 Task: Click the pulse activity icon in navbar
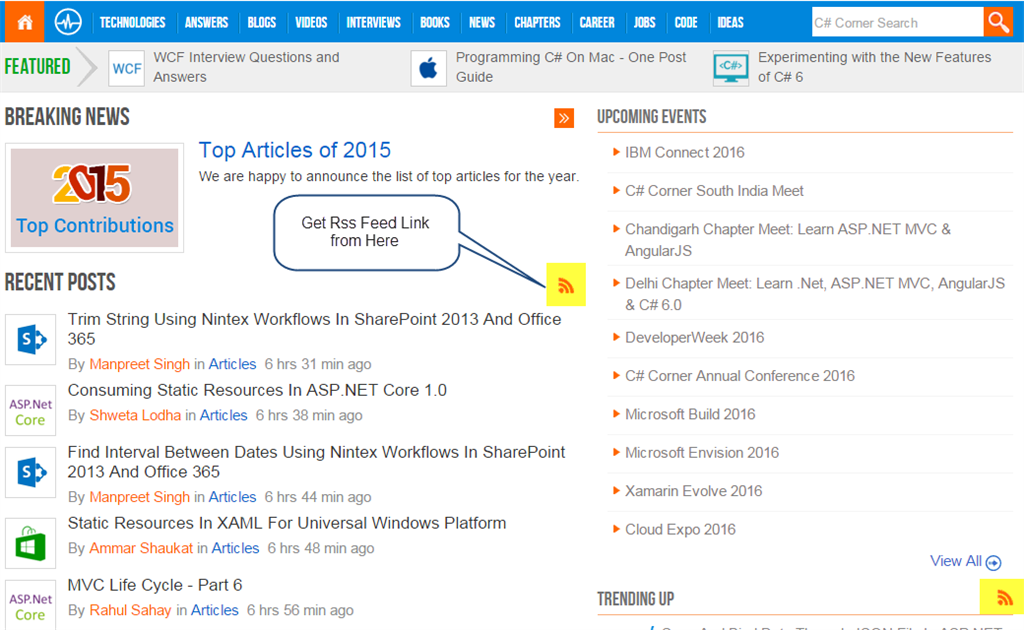(68, 22)
